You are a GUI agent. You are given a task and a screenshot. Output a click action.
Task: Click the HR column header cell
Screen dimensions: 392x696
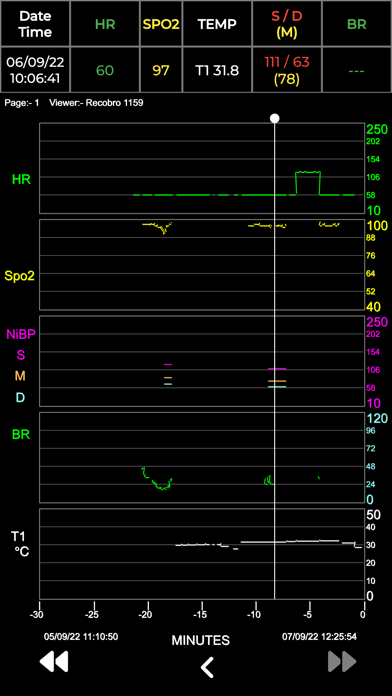[105, 24]
